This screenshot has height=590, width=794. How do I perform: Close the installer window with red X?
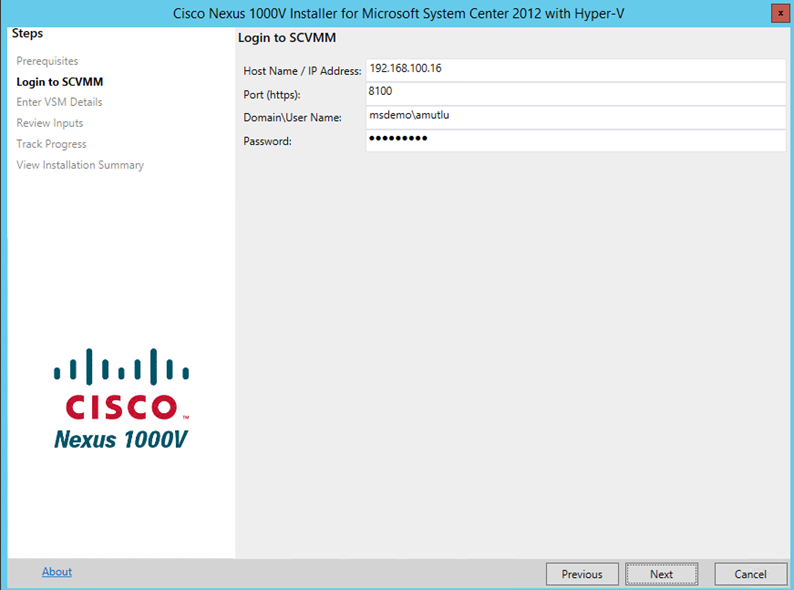coord(780,13)
